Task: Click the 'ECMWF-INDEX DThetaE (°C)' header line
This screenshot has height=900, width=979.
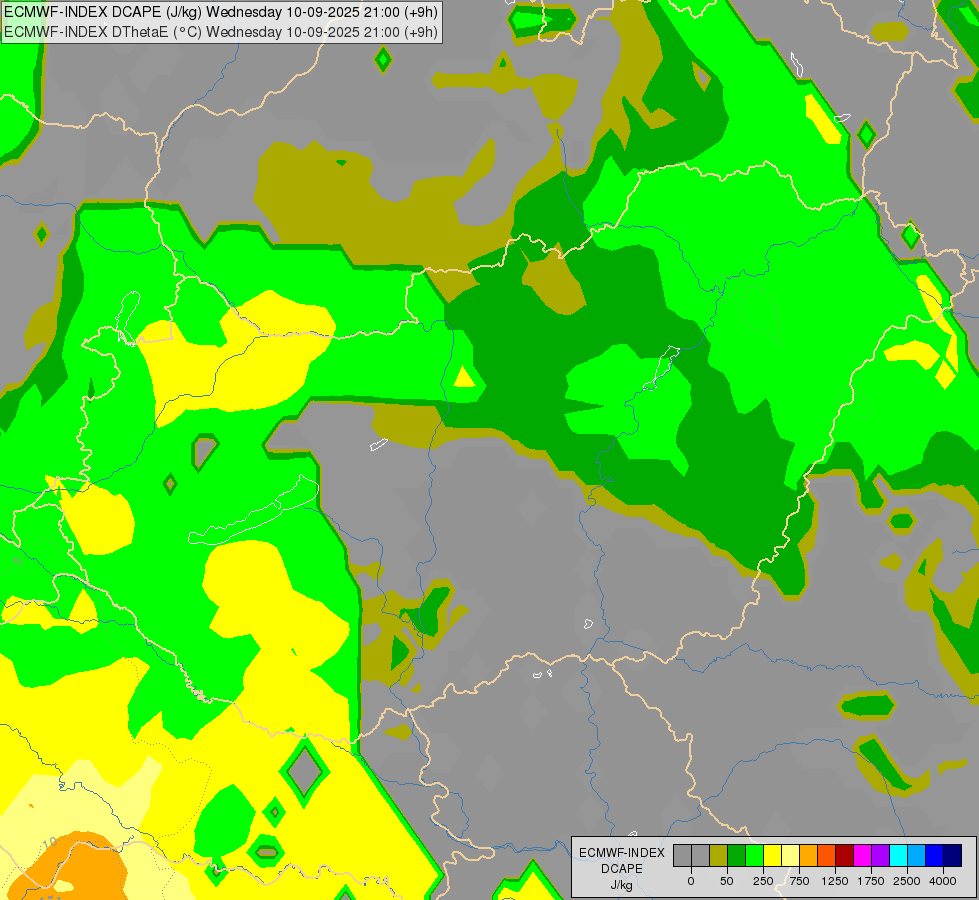Action: click(x=221, y=32)
